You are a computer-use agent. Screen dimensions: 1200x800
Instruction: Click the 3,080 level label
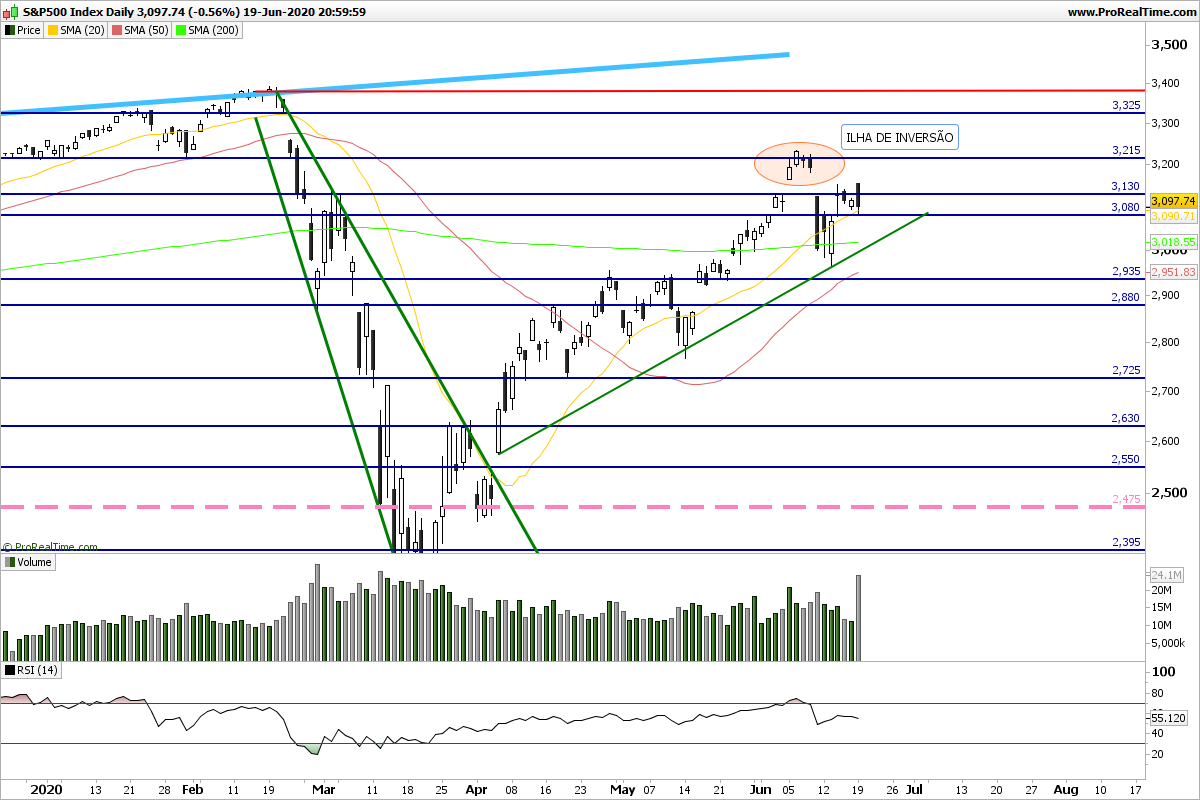[1126, 207]
